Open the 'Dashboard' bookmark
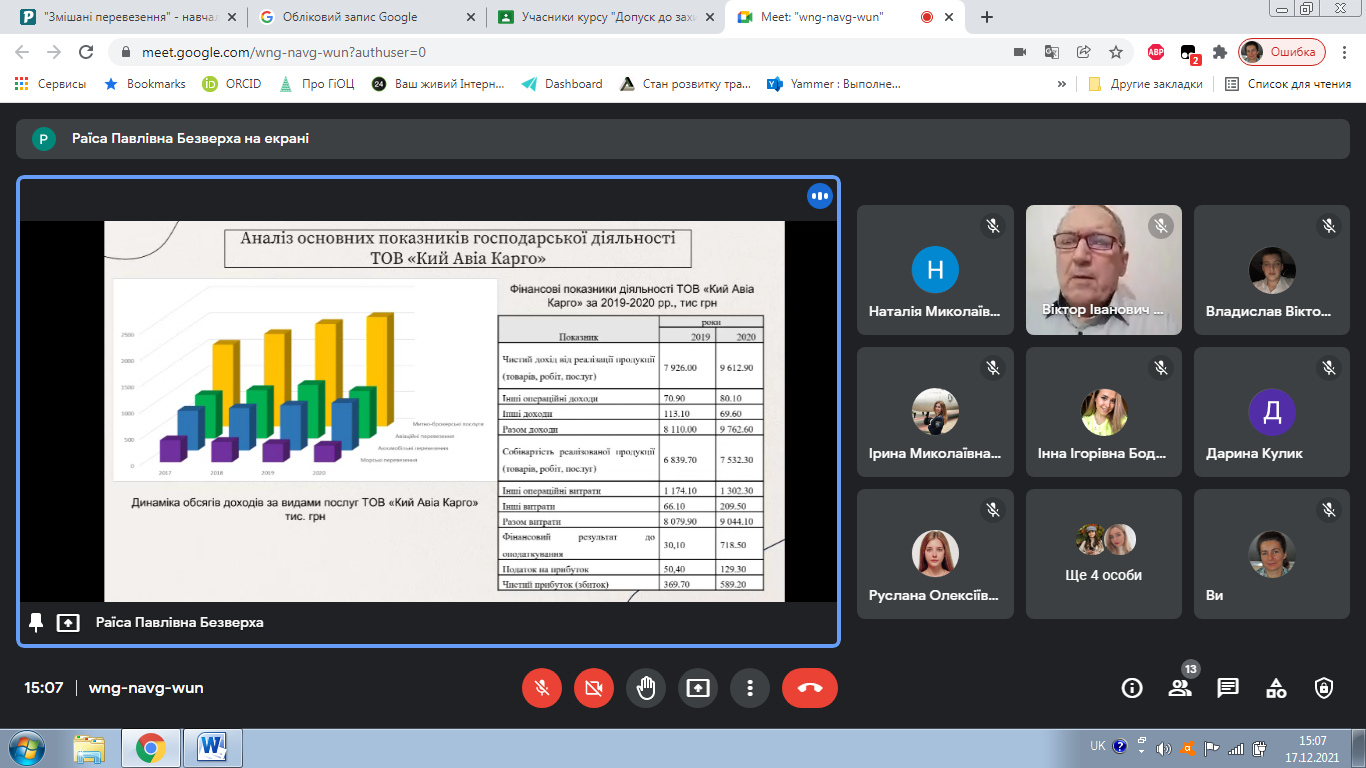Viewport: 1366px width, 768px height. 562,84
